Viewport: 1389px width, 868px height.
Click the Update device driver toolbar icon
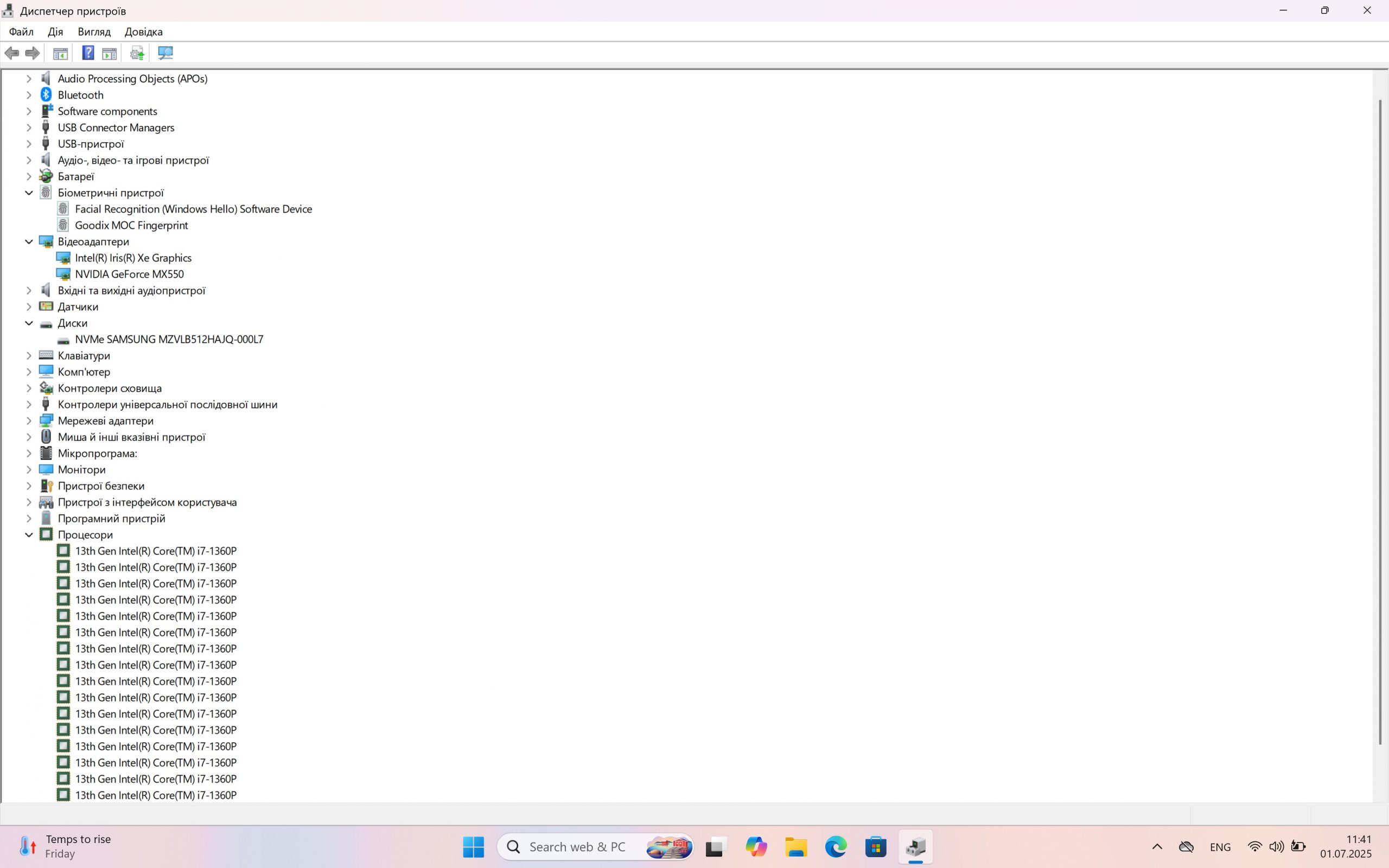click(x=137, y=53)
